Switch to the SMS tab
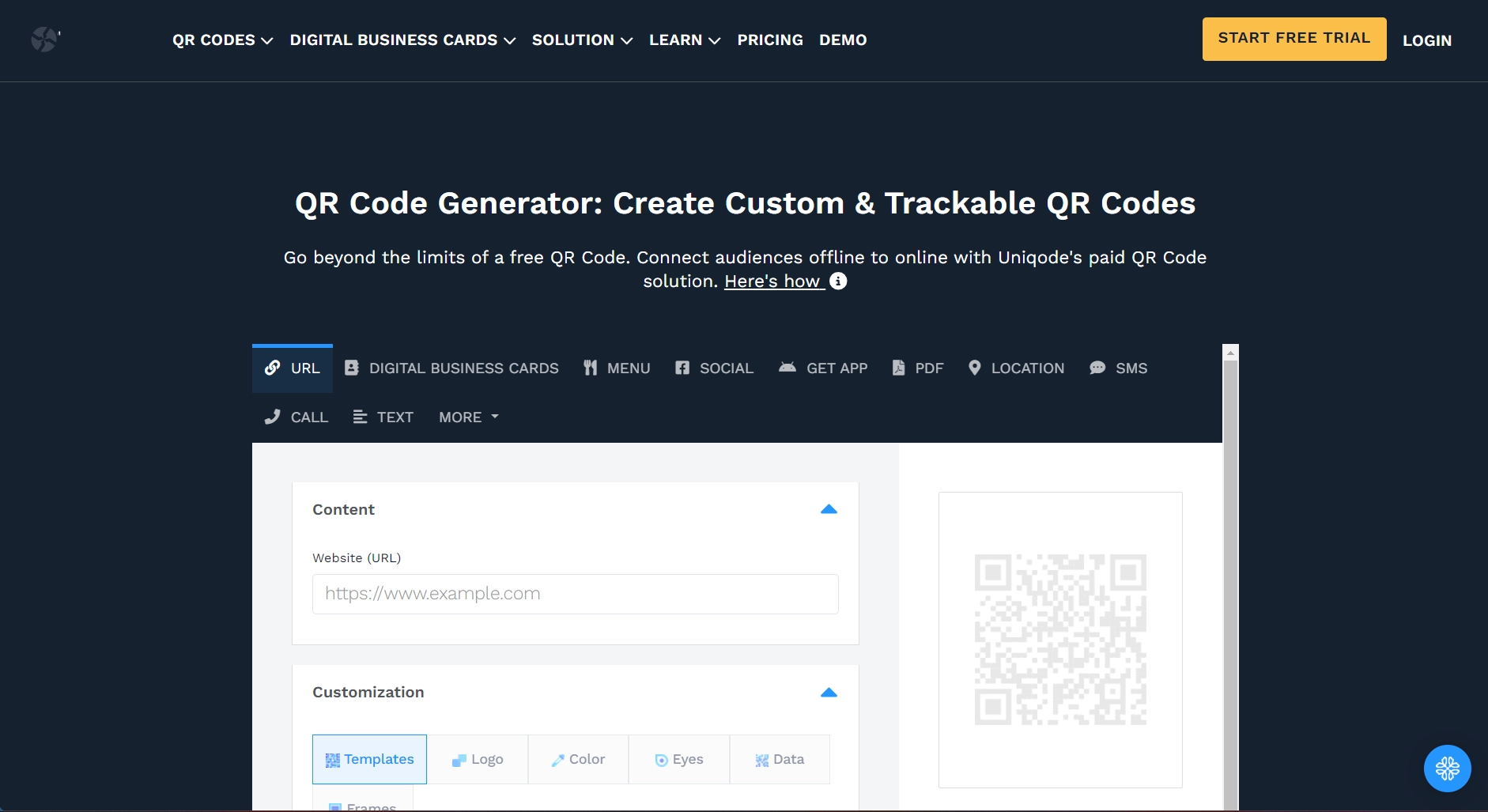 click(1118, 368)
